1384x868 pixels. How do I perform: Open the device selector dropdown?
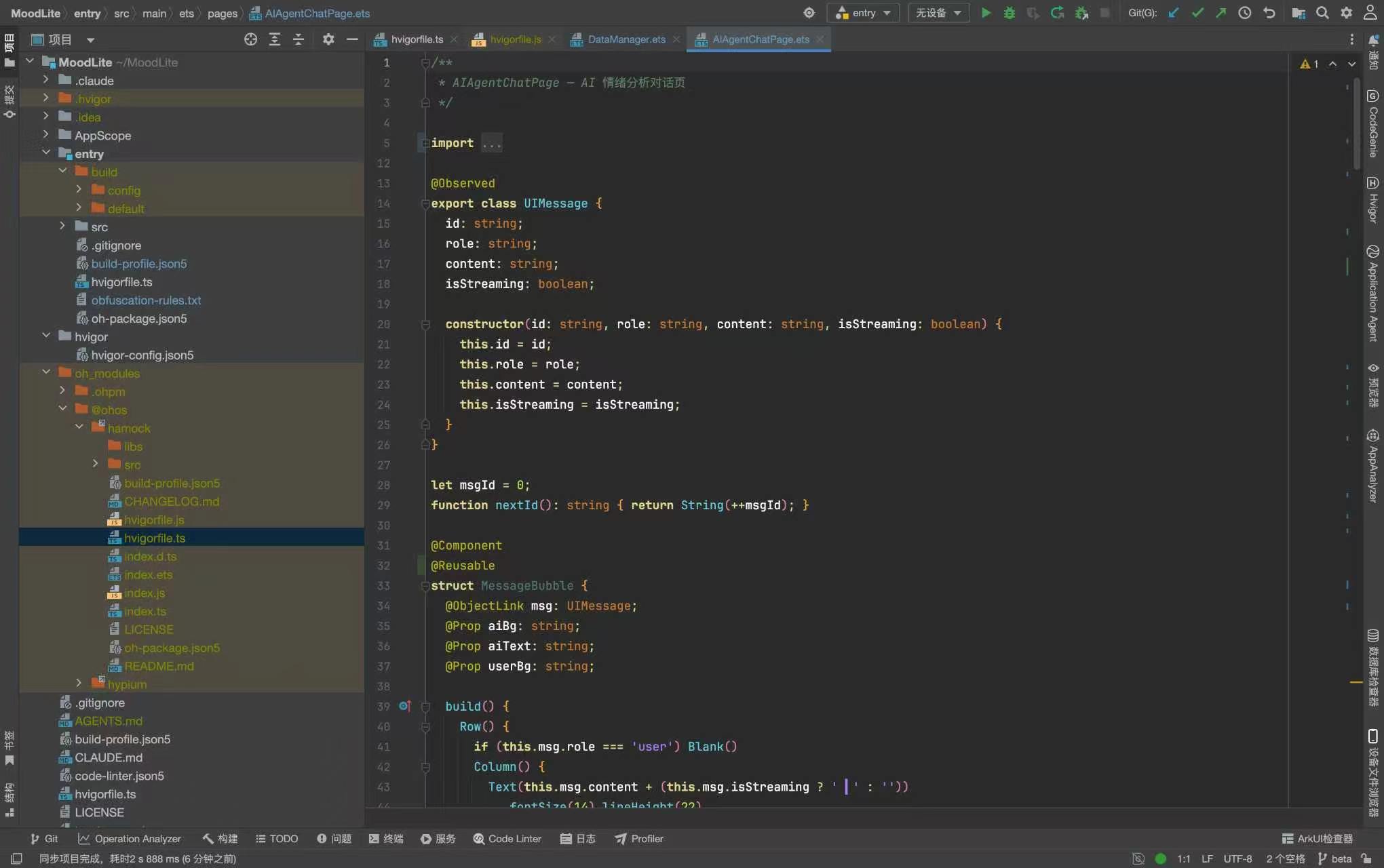click(x=939, y=13)
